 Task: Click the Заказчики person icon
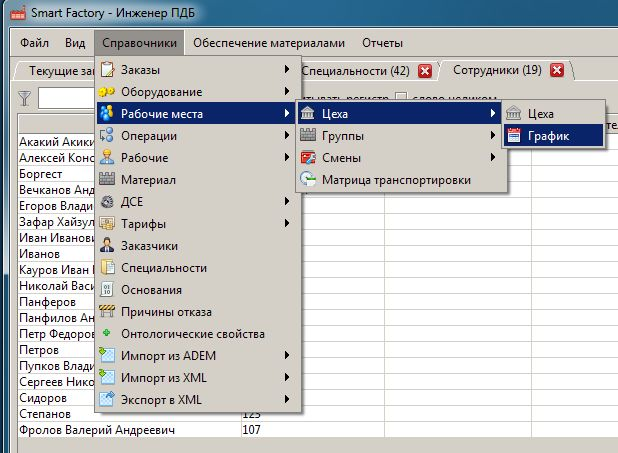click(x=107, y=246)
